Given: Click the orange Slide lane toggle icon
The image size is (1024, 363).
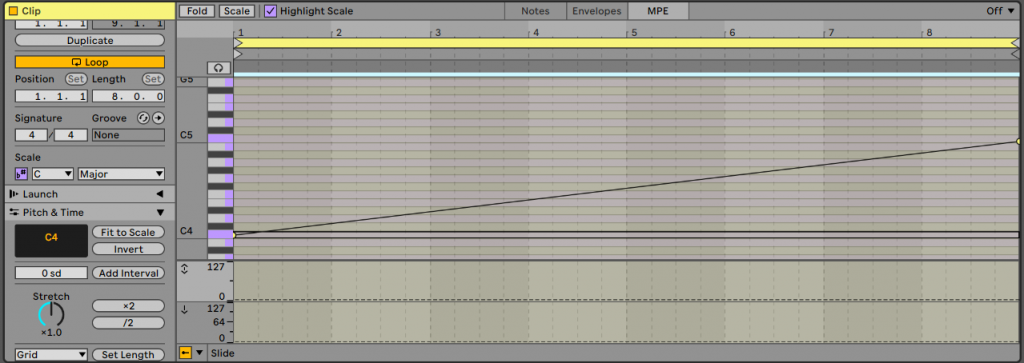Looking at the screenshot, I should 185,353.
